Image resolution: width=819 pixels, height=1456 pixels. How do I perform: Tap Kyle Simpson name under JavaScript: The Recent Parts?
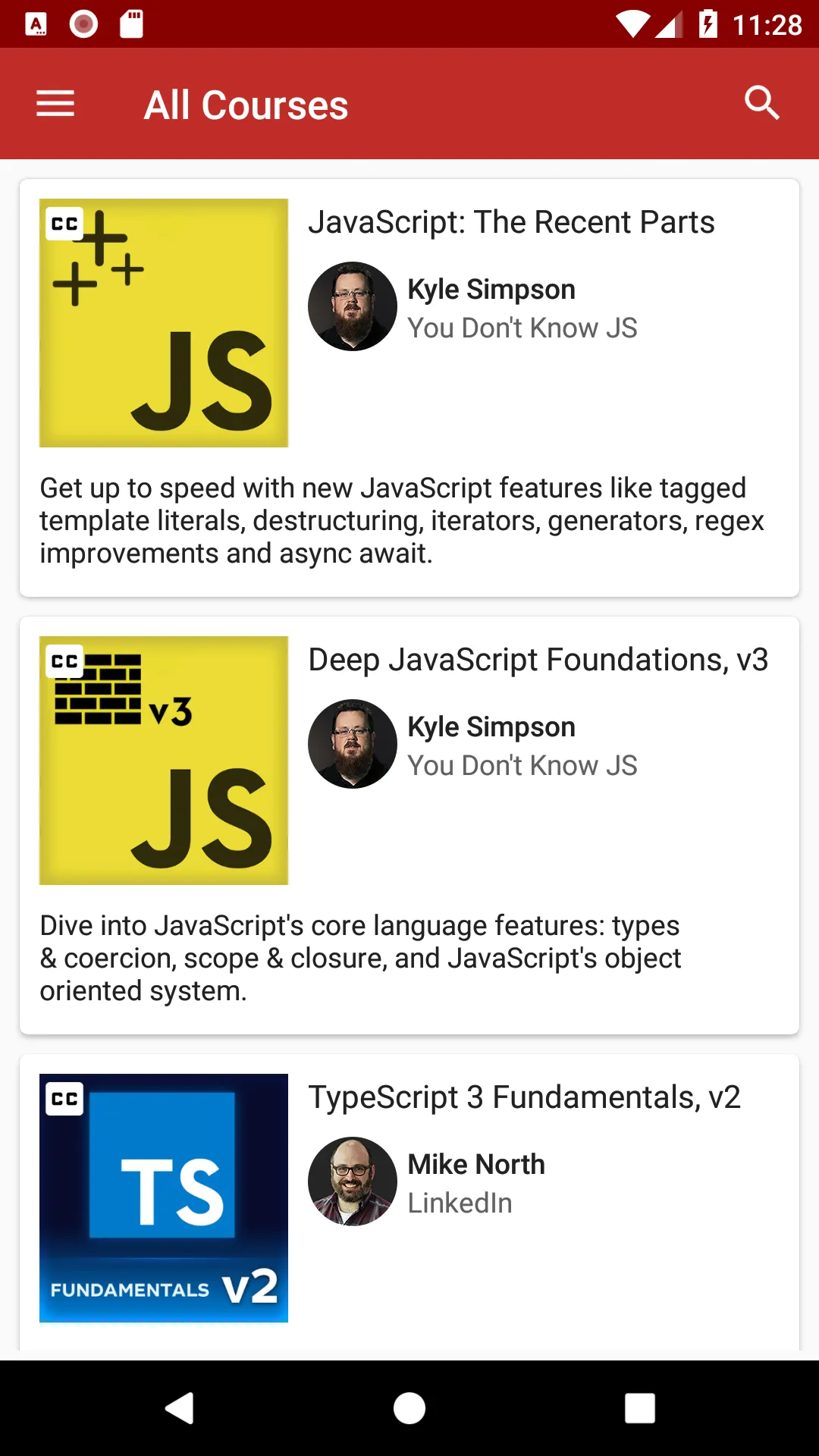(491, 290)
